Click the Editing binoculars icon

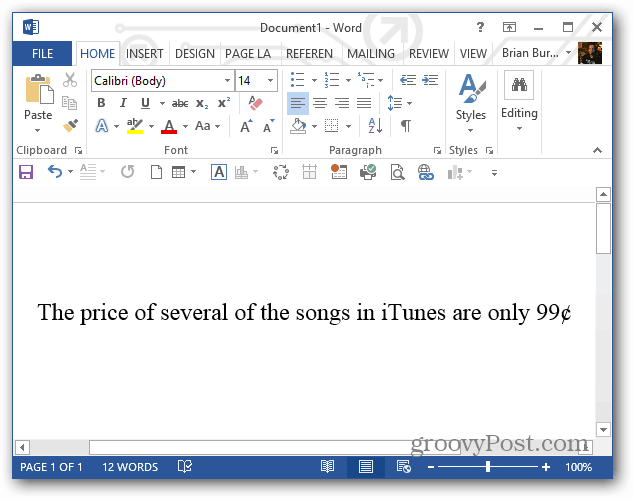[x=519, y=85]
